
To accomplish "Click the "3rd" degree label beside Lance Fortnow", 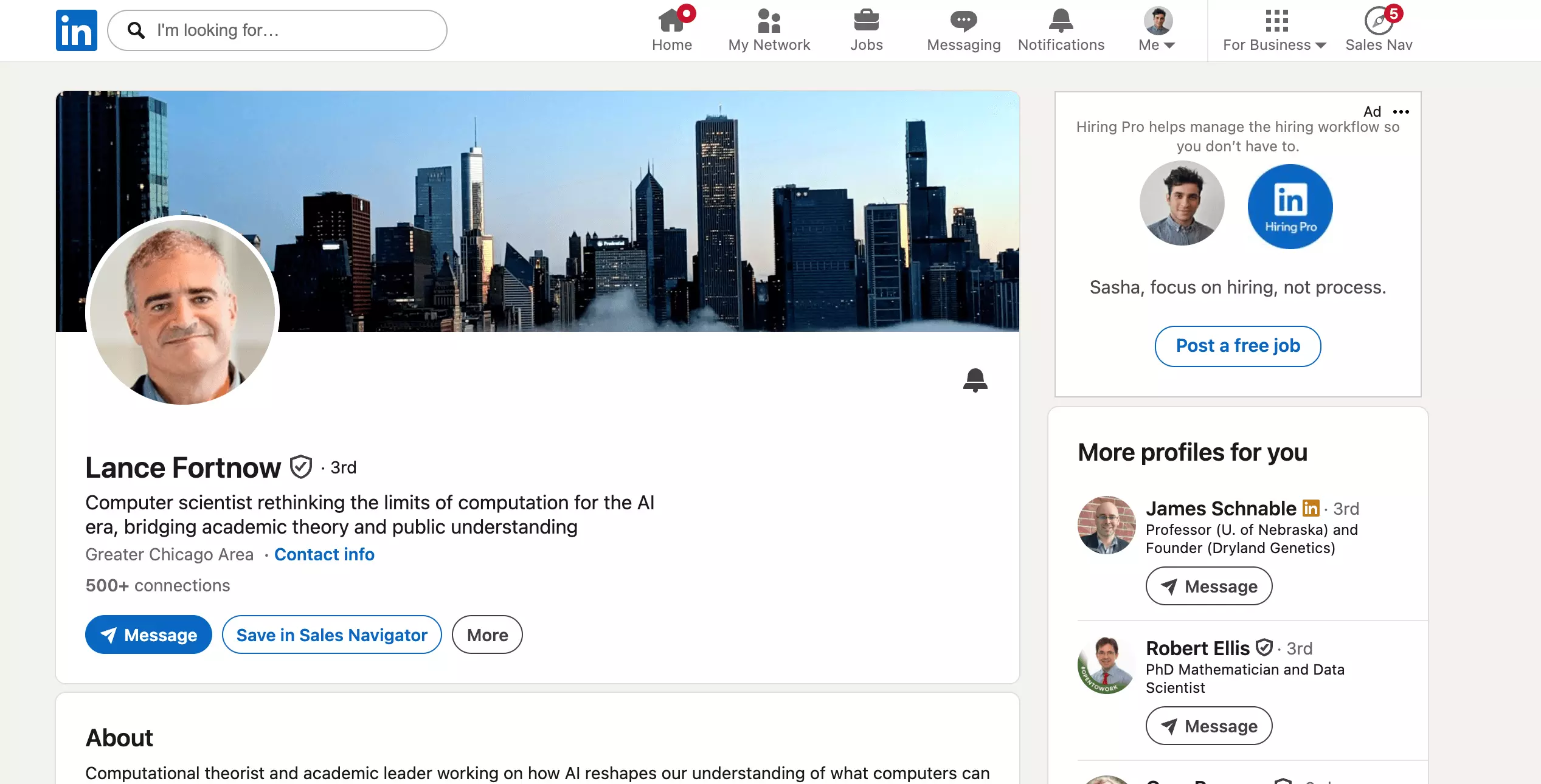I will (344, 467).
